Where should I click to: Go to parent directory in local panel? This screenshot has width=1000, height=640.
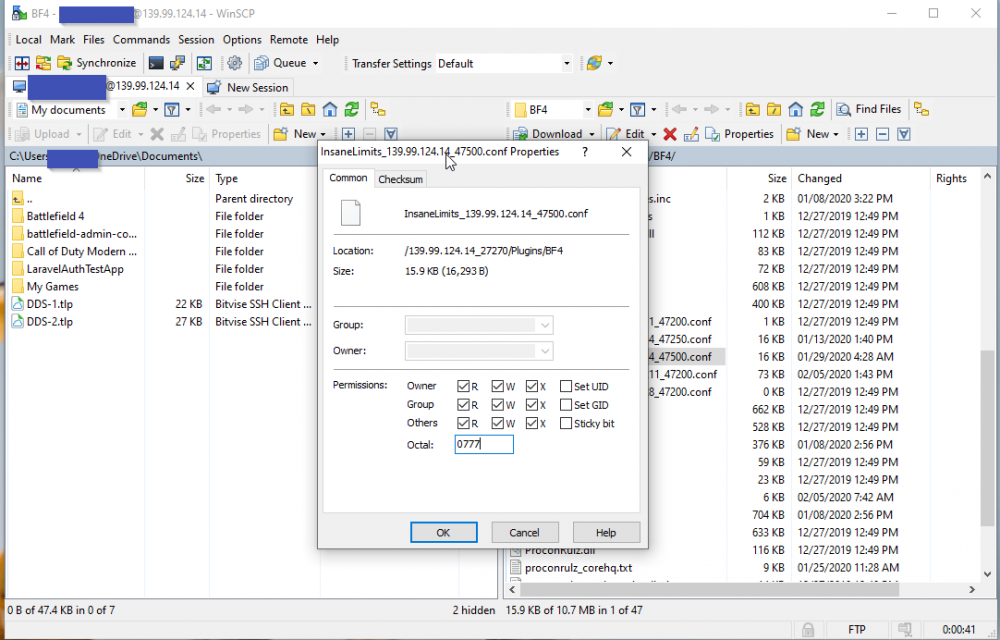click(x=286, y=110)
